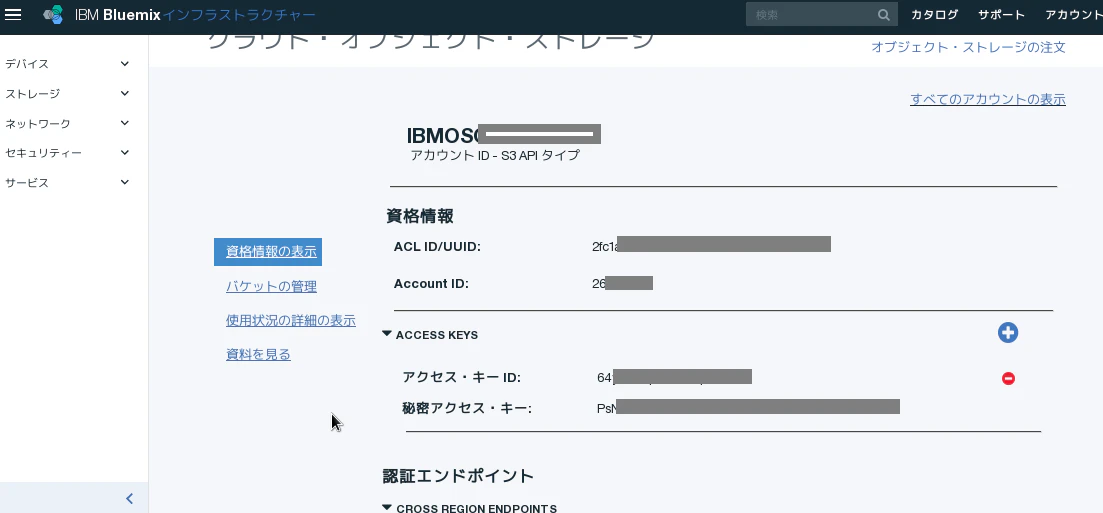Click the 認証エンドポイント heading

(x=458, y=476)
